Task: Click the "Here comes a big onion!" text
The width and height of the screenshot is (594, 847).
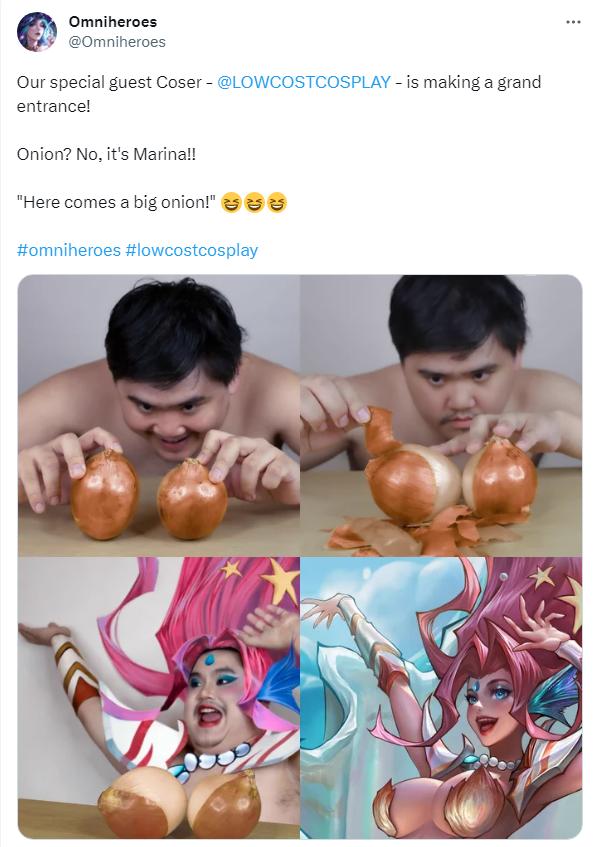Action: click(x=117, y=203)
